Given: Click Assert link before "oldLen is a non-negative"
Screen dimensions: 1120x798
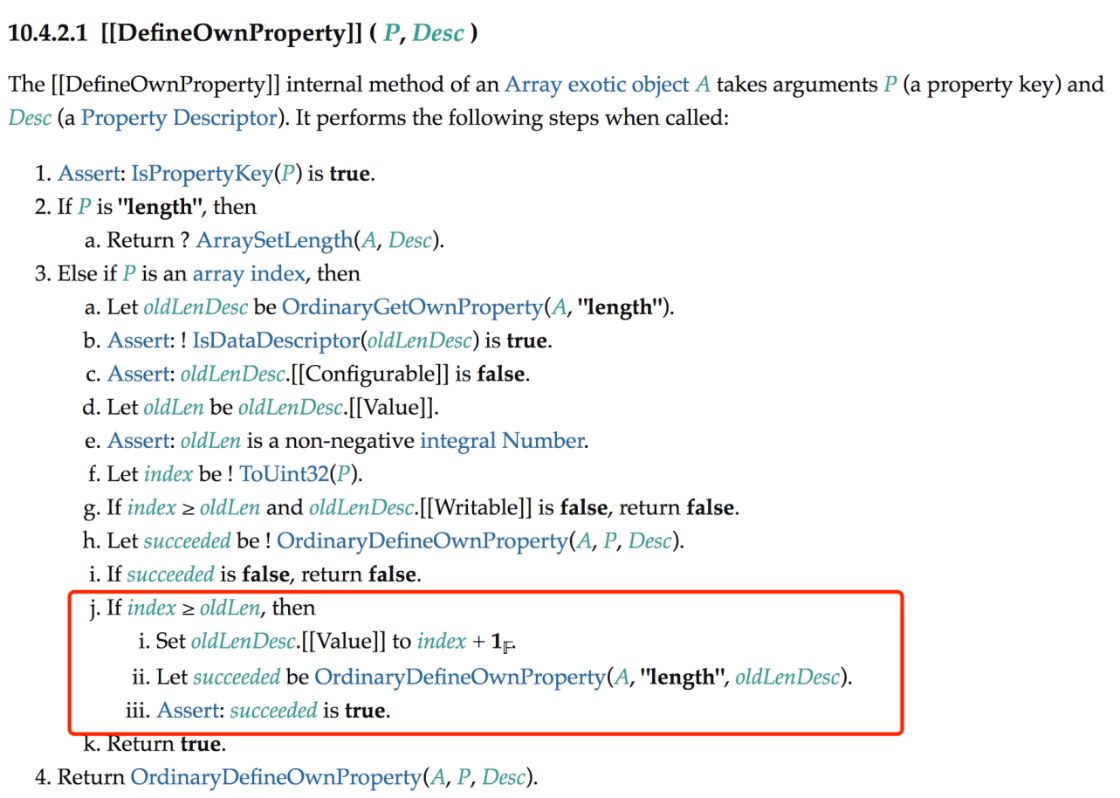Looking at the screenshot, I should pyautogui.click(x=139, y=441).
